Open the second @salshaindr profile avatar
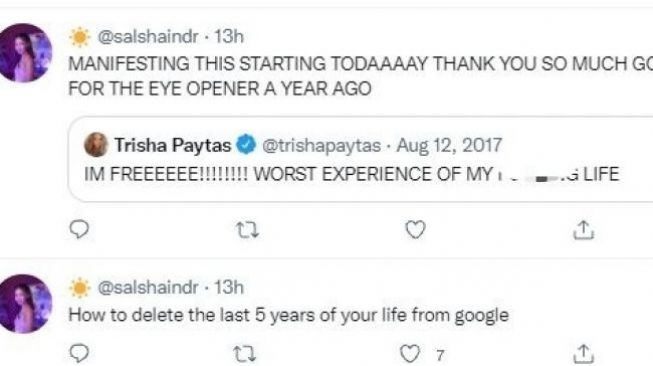This screenshot has width=653, height=366. tap(25, 304)
